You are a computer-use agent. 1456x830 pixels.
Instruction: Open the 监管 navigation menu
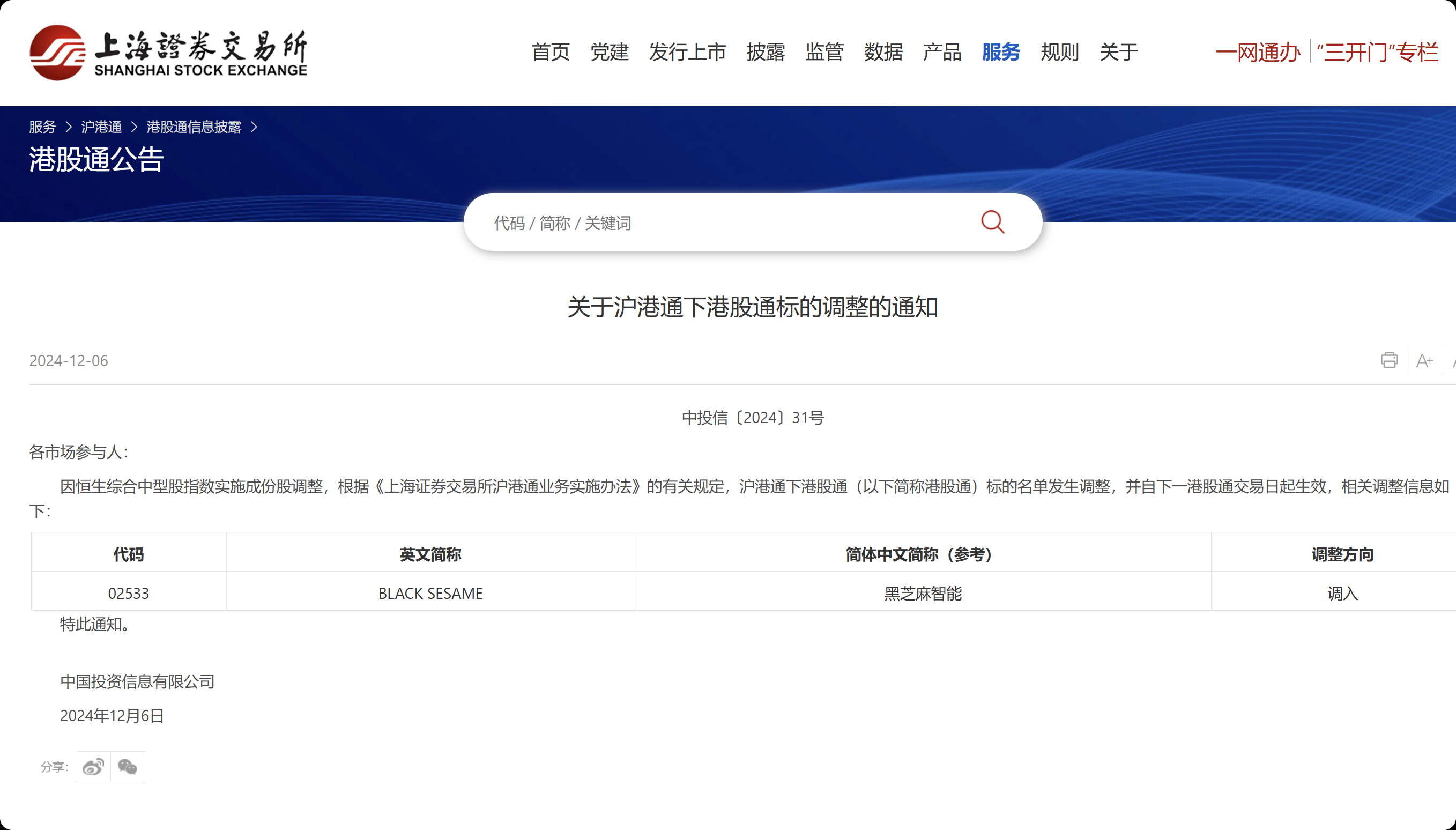824,52
